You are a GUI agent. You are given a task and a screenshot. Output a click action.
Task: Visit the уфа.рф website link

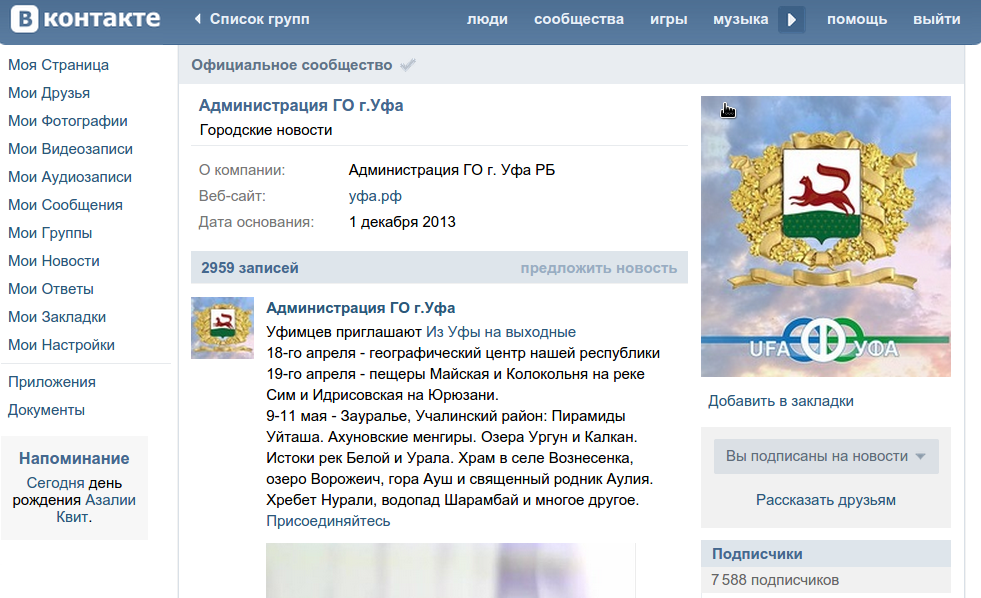(x=375, y=196)
